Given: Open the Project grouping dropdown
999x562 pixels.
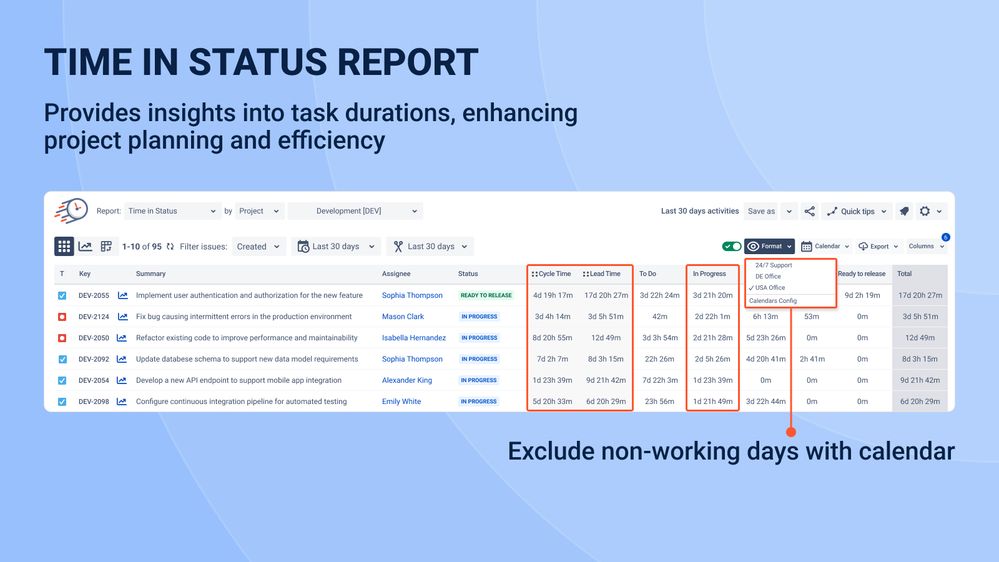Looking at the screenshot, I should pos(259,211).
